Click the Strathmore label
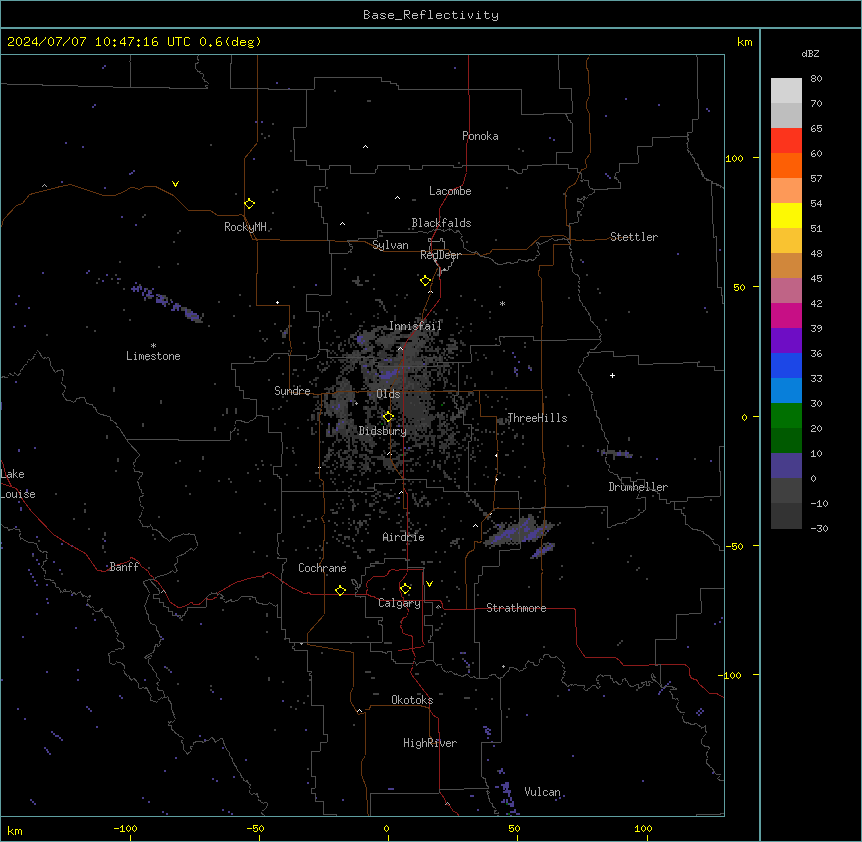862x842 pixels. tap(516, 608)
